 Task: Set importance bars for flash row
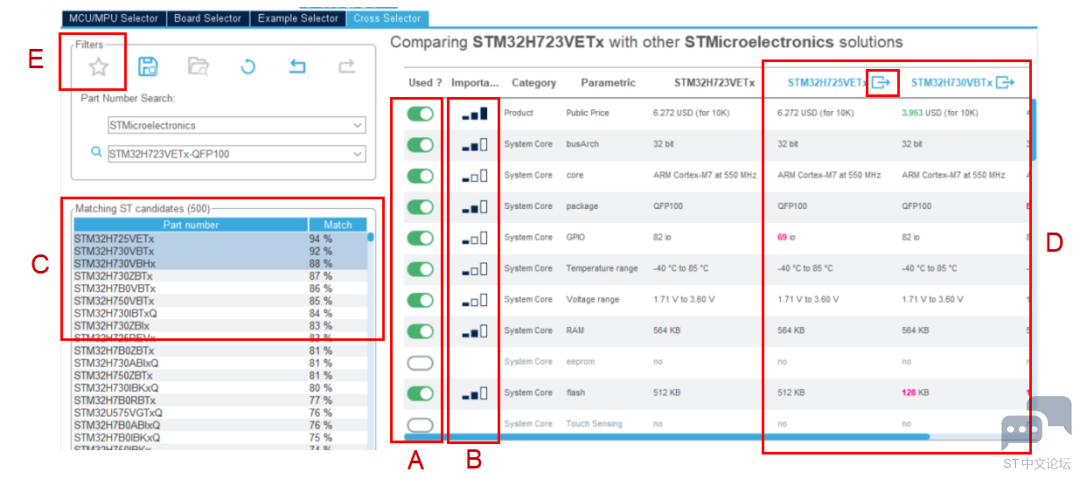point(475,394)
